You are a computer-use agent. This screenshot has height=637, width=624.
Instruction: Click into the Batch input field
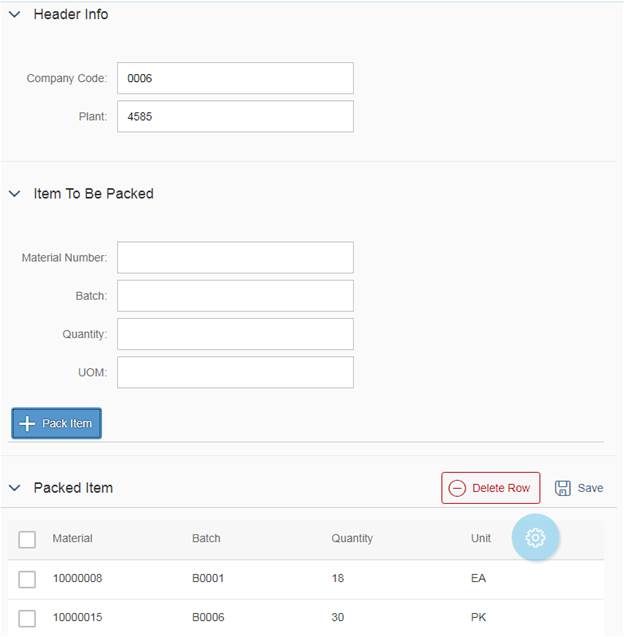(235, 296)
